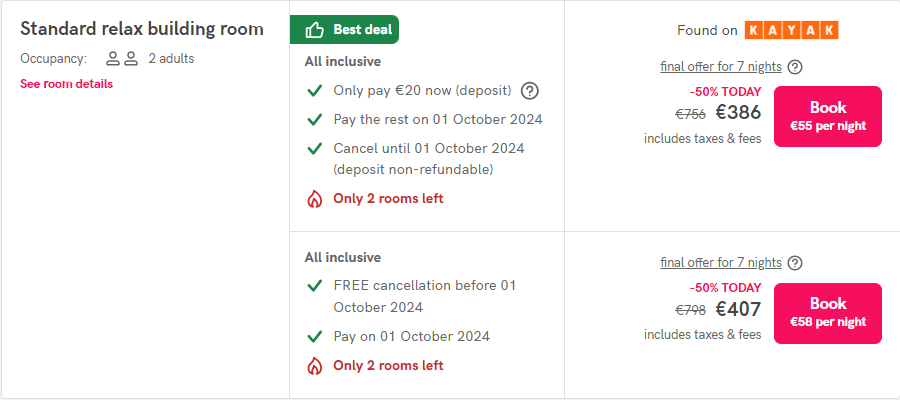Screen dimensions: 900x400
Task: Click the thumbs-up Best deal badge
Action: tap(344, 29)
